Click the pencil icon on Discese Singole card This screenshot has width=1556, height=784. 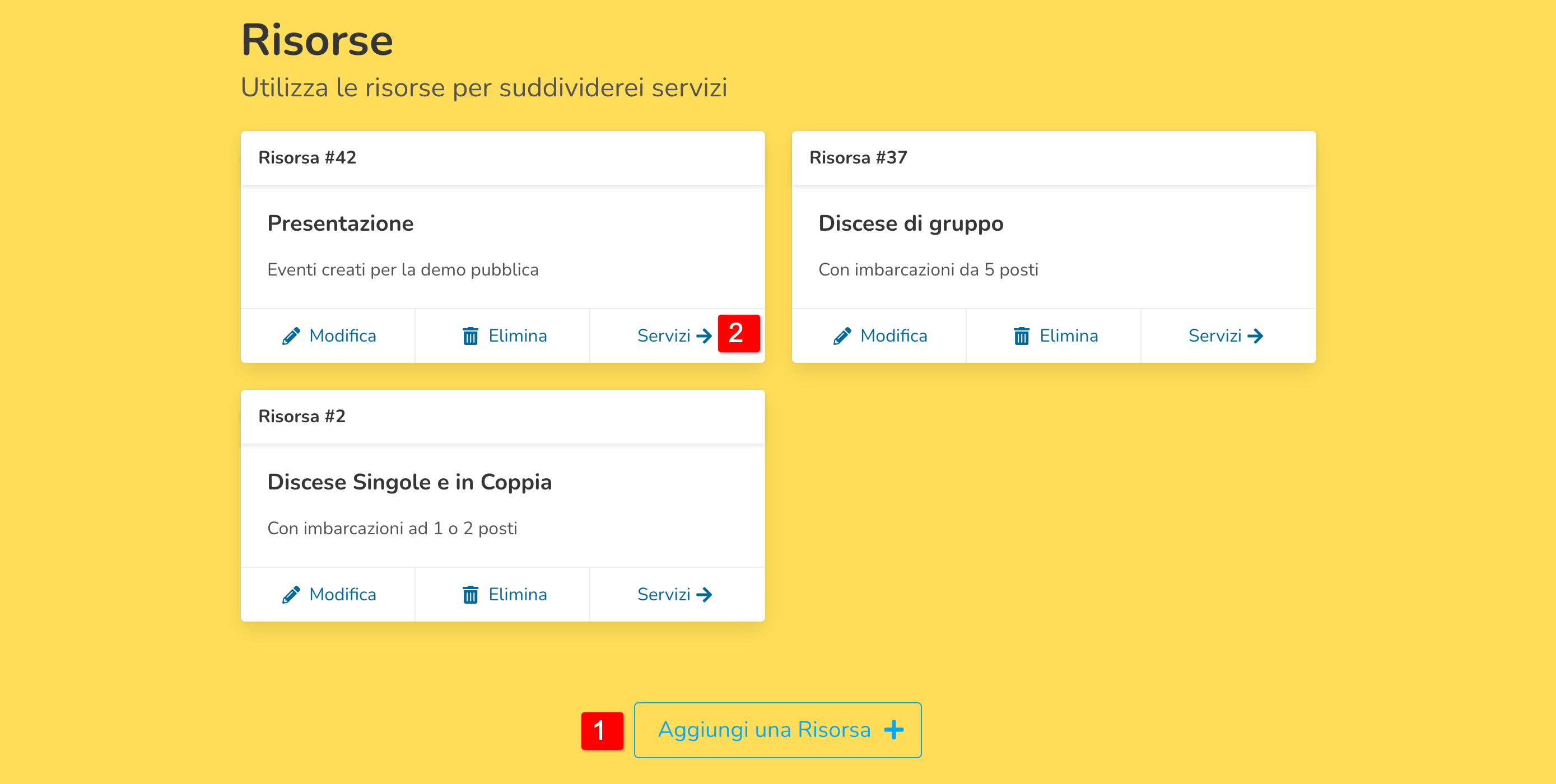[291, 595]
